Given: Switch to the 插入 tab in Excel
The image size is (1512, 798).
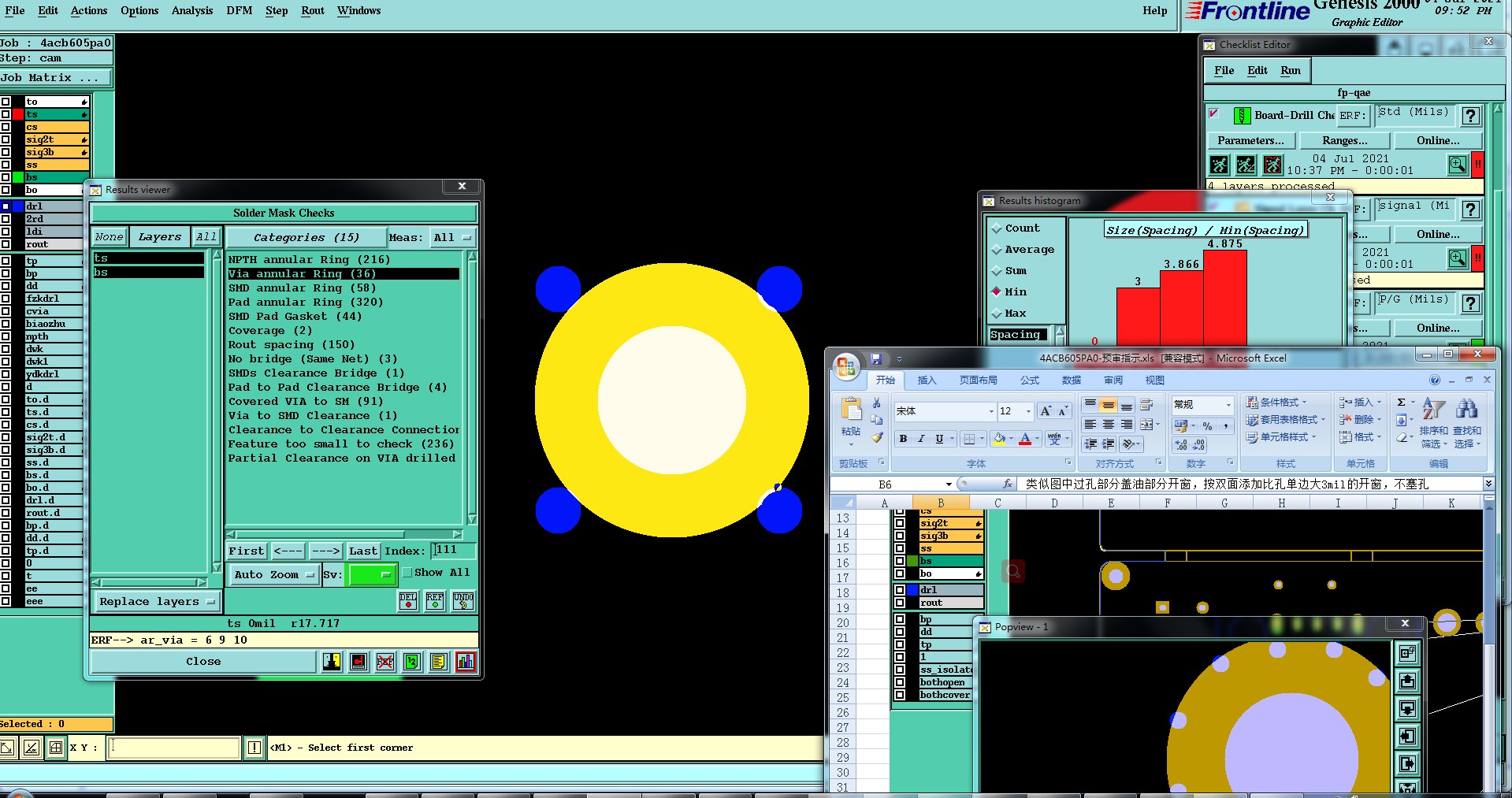Looking at the screenshot, I should click(927, 380).
